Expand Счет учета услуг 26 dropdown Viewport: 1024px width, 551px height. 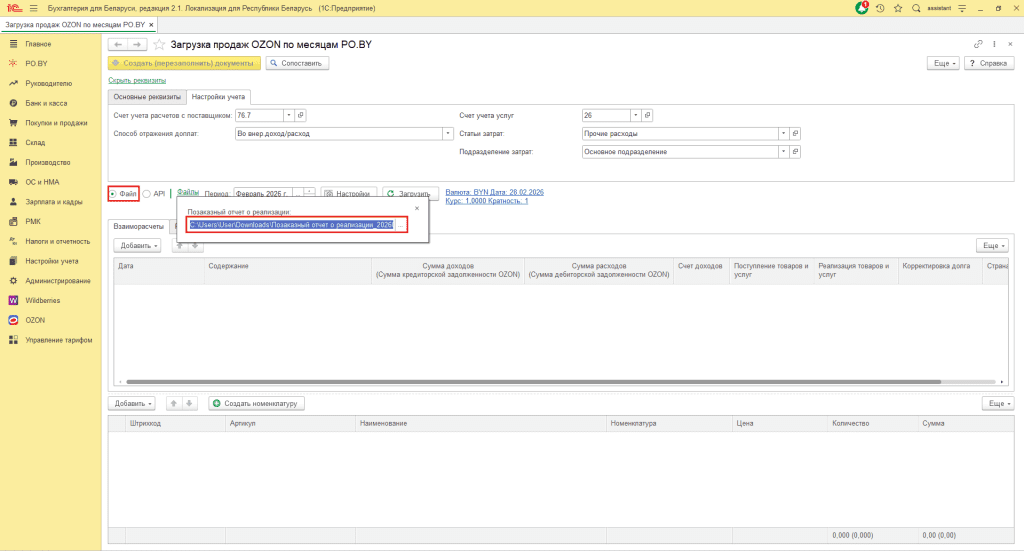click(x=635, y=115)
